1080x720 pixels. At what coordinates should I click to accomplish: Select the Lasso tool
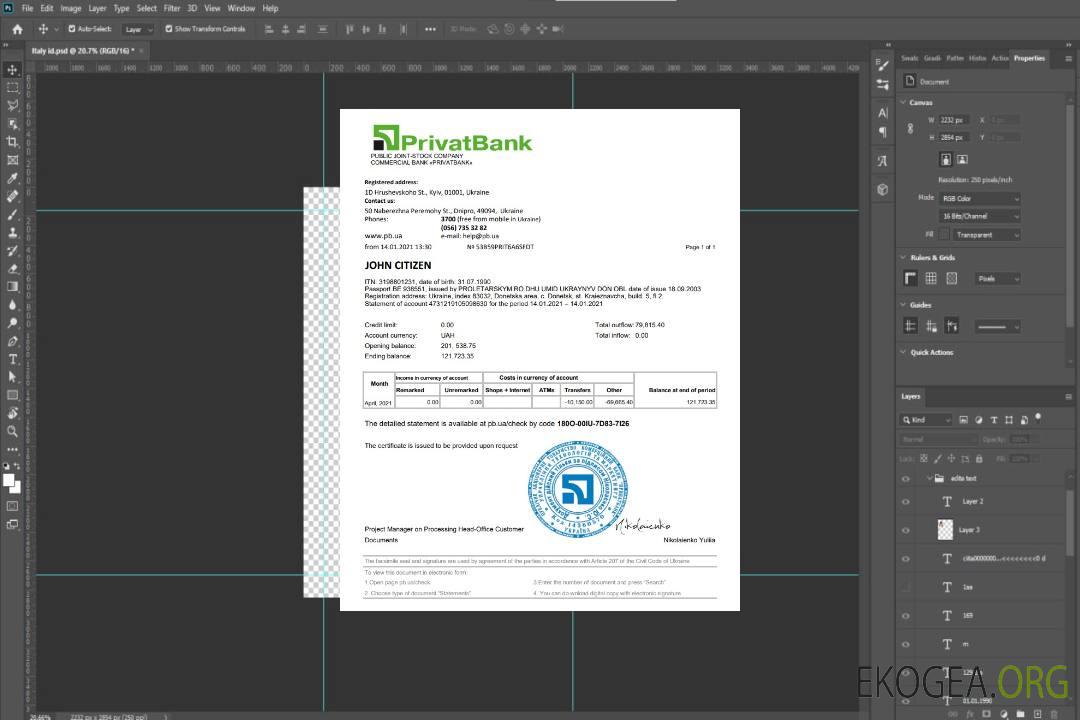click(x=12, y=105)
